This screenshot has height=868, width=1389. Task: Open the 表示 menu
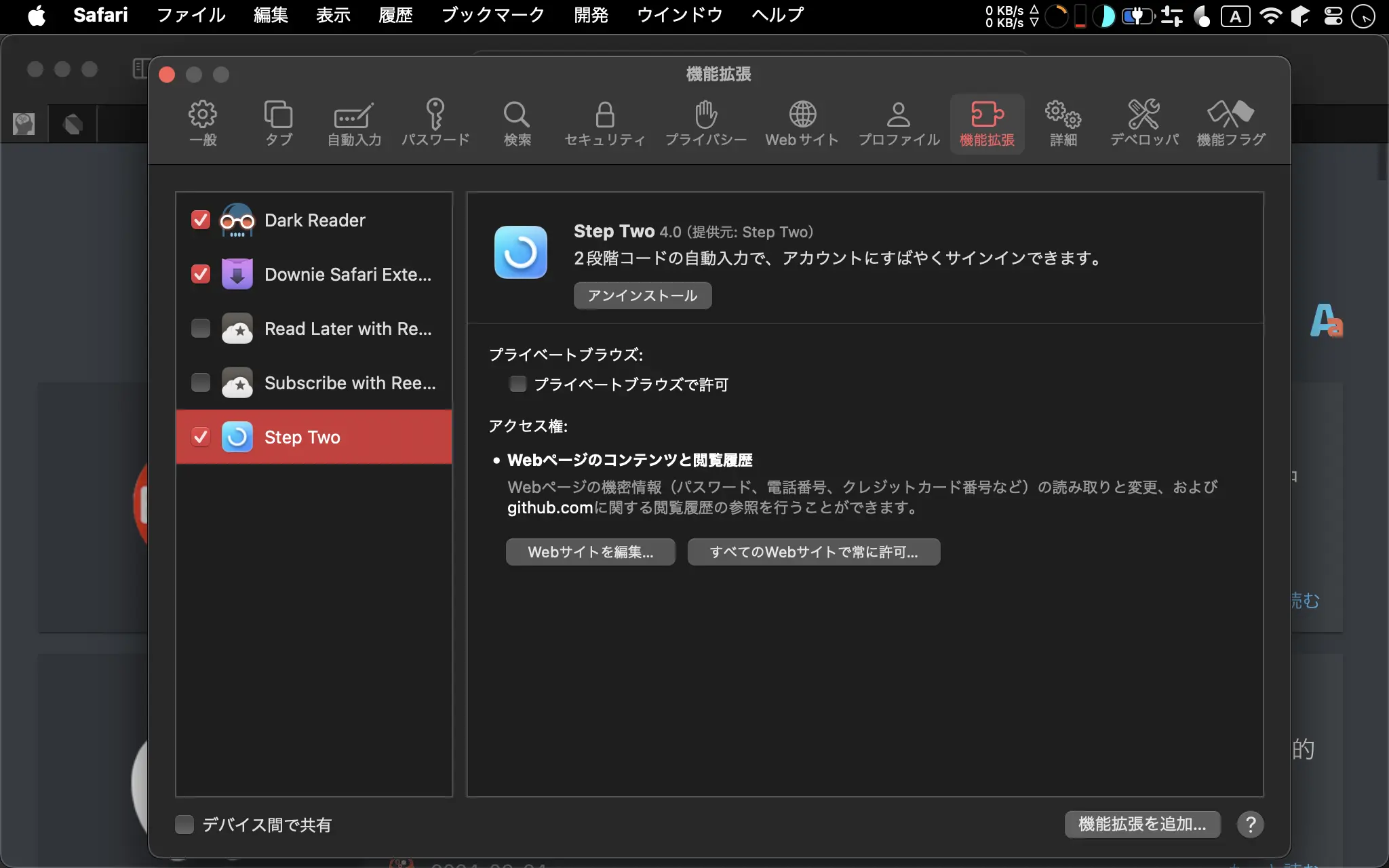tap(333, 15)
